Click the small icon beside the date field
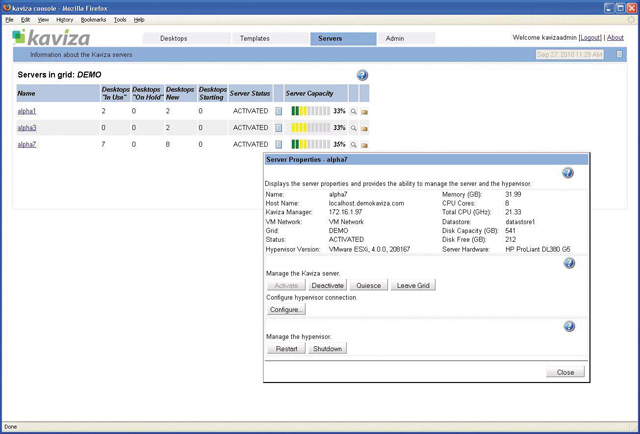The height and width of the screenshot is (434, 640). pos(619,54)
